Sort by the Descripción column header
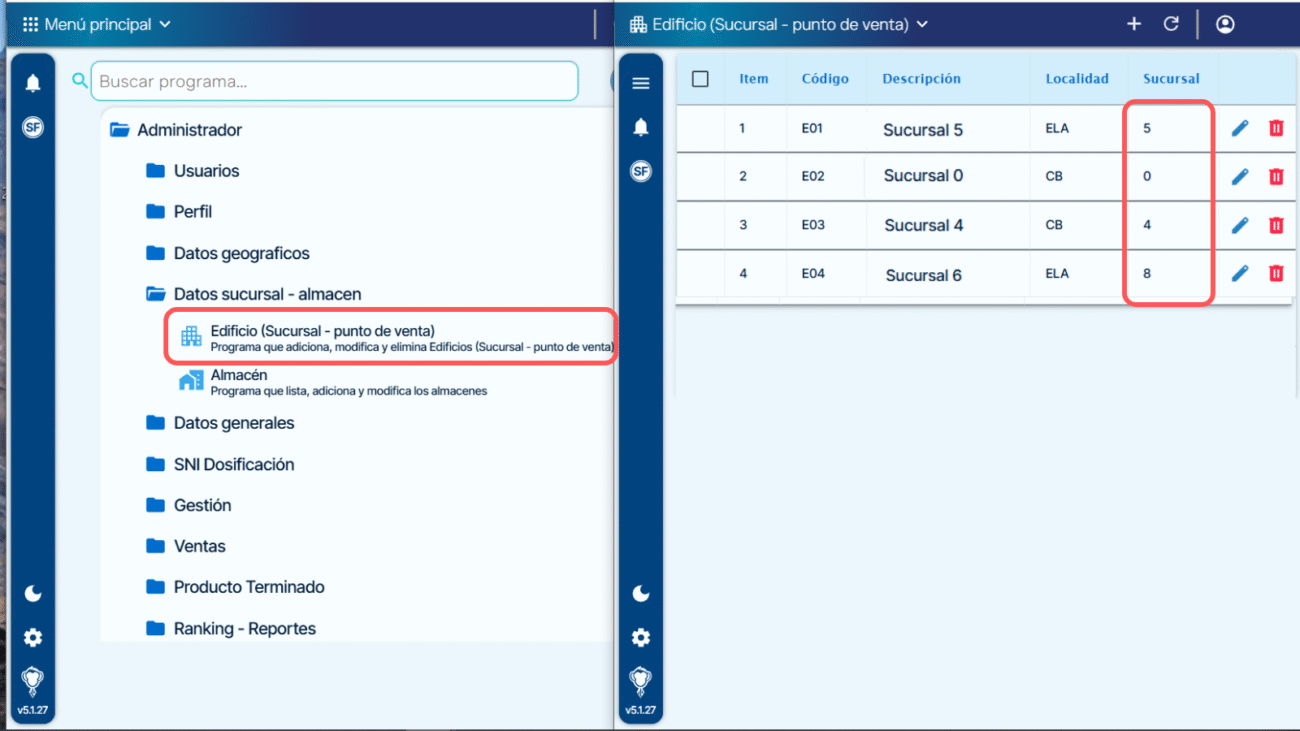Viewport: 1300px width, 731px height. [x=921, y=79]
